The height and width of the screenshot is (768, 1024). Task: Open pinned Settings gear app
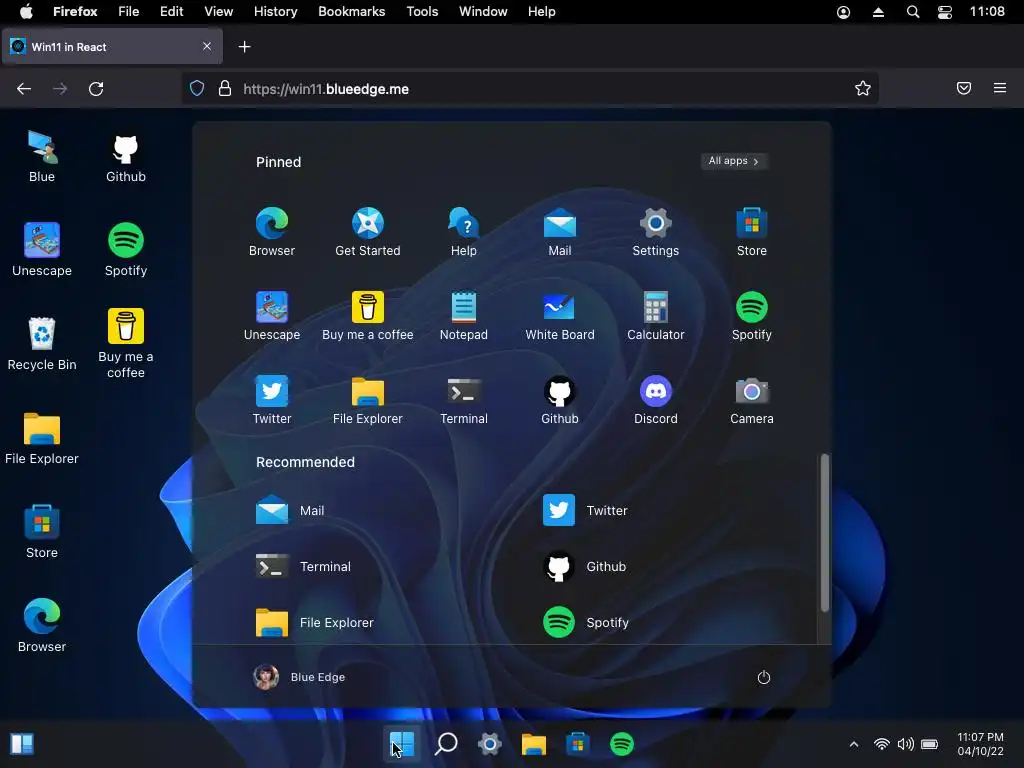656,232
